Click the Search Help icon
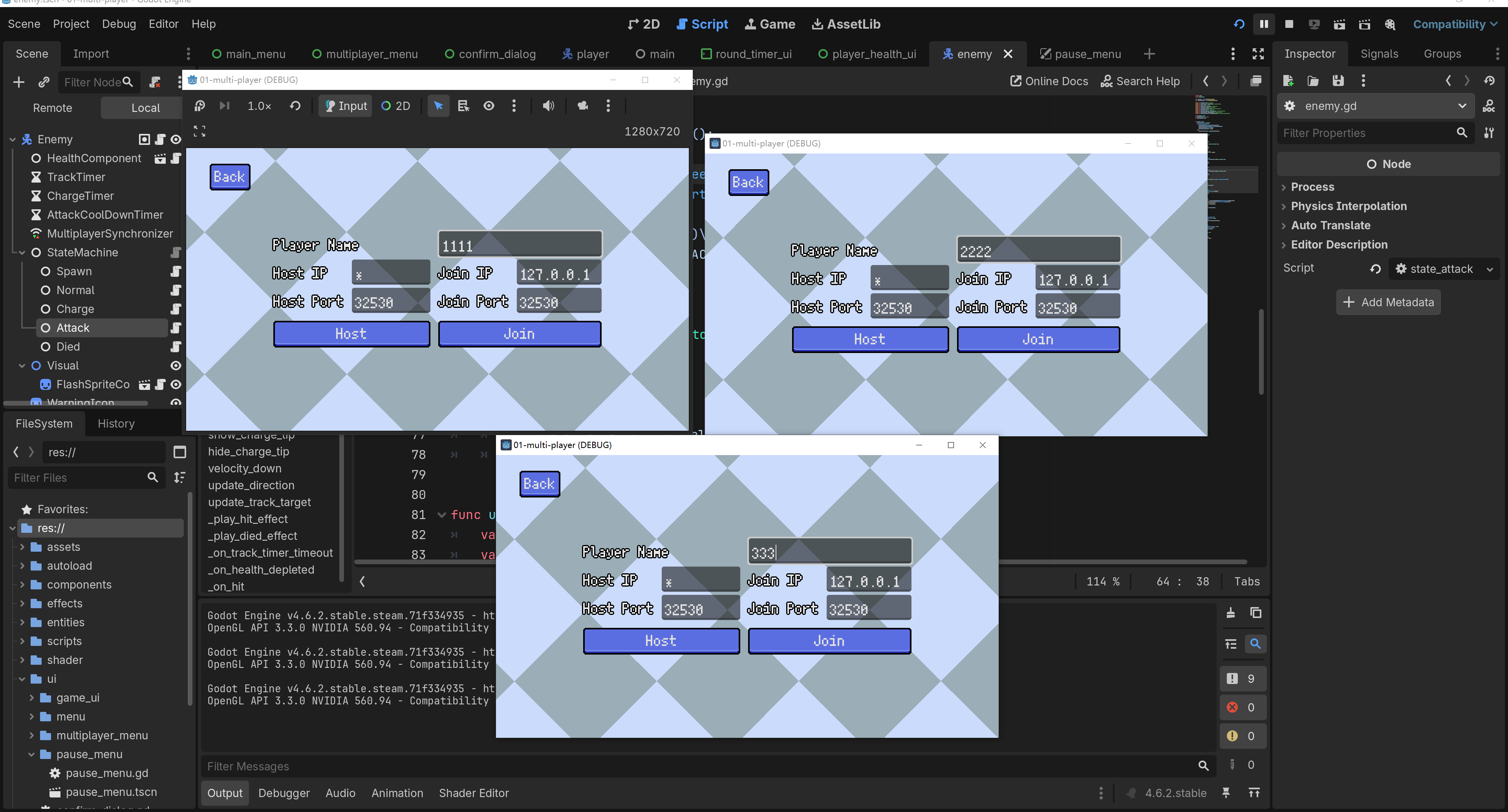The image size is (1508, 812). tap(1106, 81)
